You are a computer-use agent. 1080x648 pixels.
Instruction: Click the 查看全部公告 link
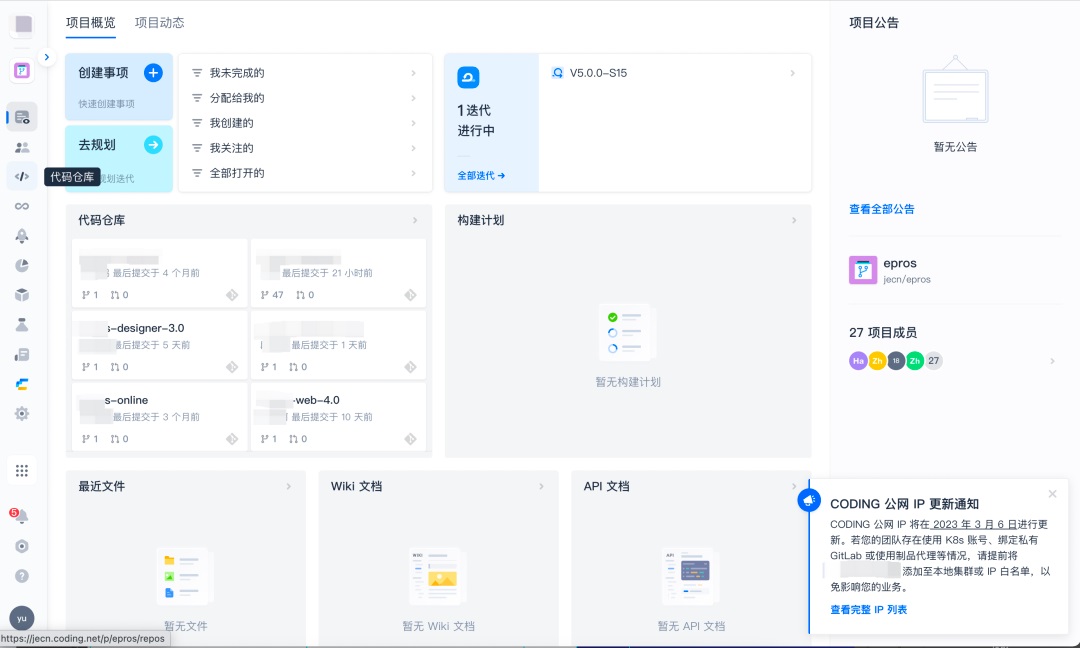[x=882, y=209]
